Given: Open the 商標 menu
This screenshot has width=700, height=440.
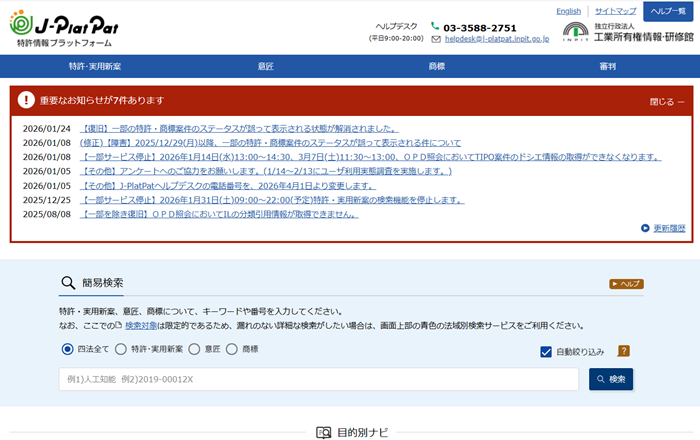Looking at the screenshot, I should (437, 66).
